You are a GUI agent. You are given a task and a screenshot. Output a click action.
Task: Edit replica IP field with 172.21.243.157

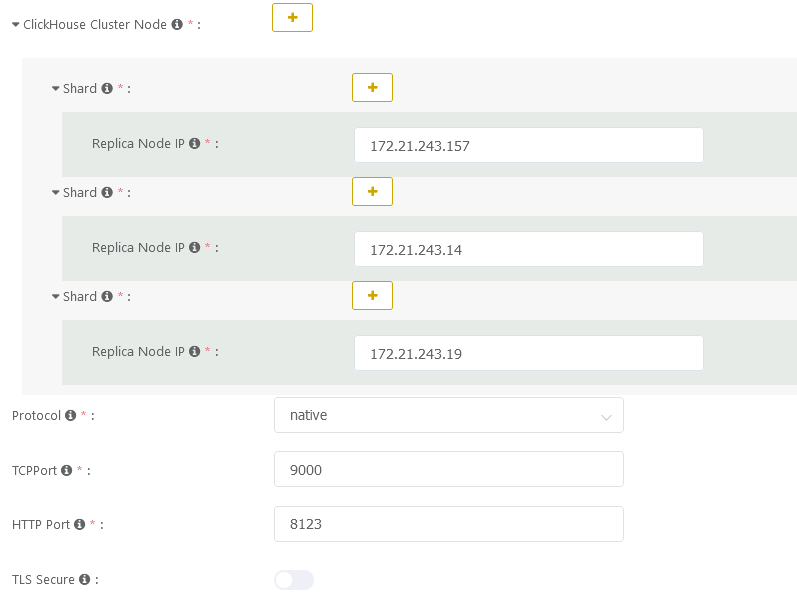(x=529, y=145)
